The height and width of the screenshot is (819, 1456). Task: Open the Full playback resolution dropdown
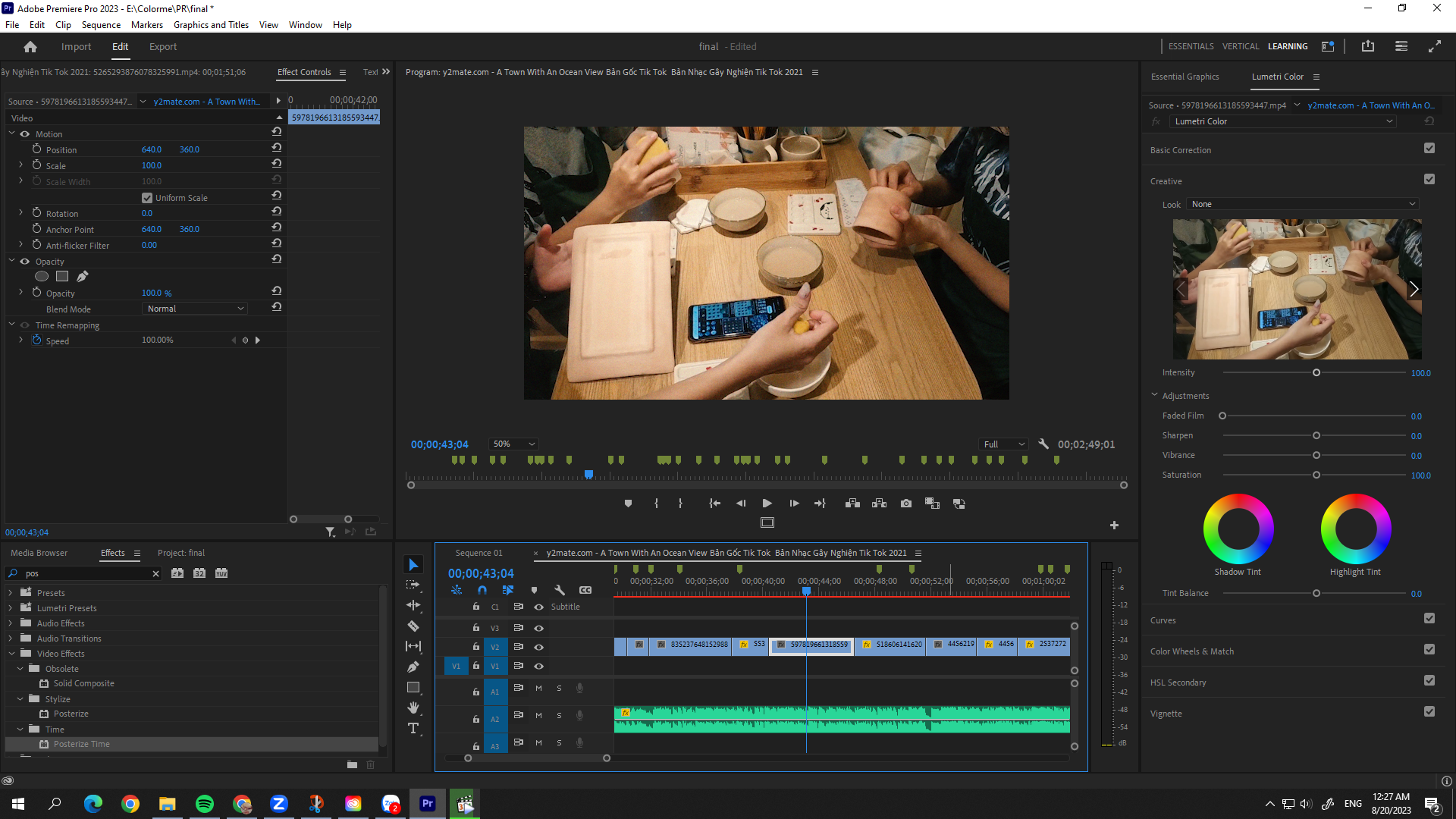(x=1003, y=444)
